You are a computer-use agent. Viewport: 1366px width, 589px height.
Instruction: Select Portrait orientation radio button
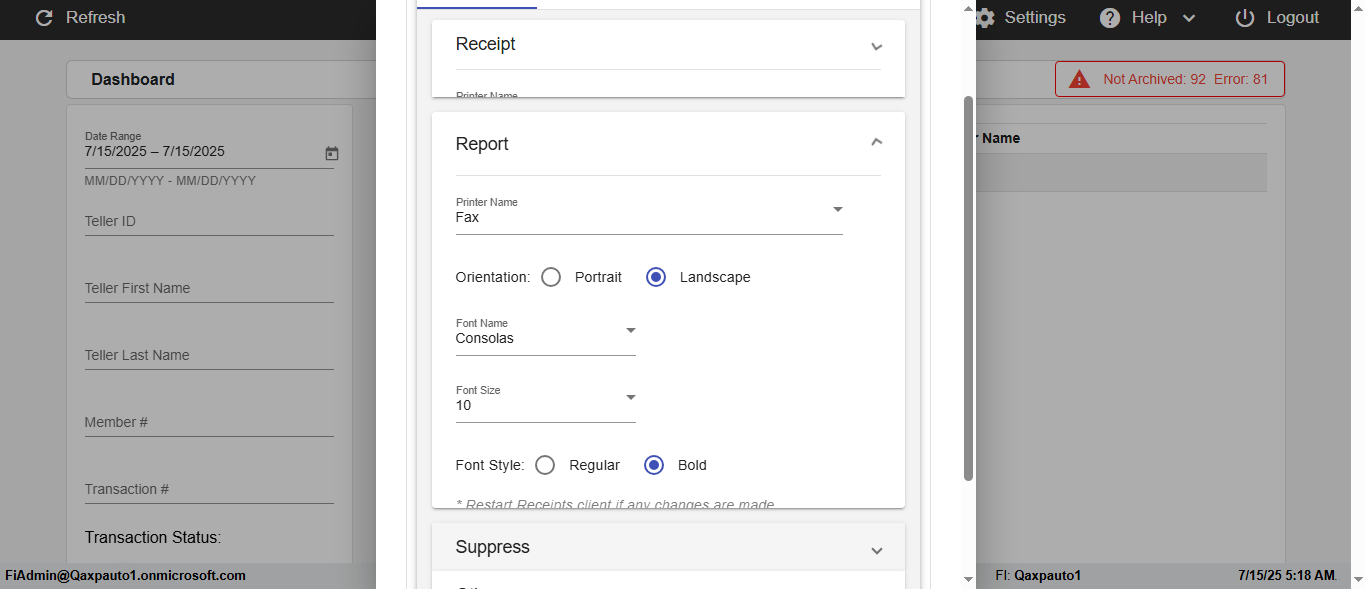click(551, 277)
